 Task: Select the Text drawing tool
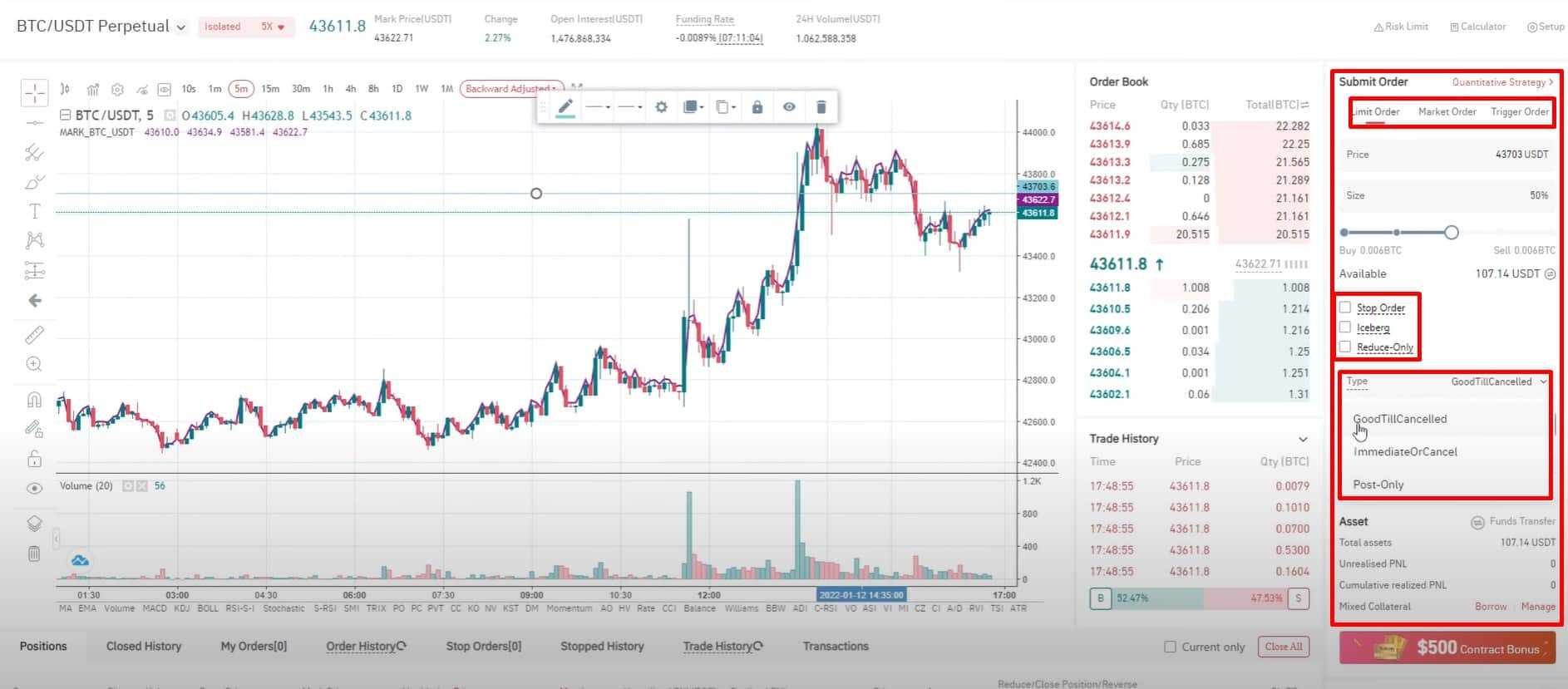coord(35,211)
